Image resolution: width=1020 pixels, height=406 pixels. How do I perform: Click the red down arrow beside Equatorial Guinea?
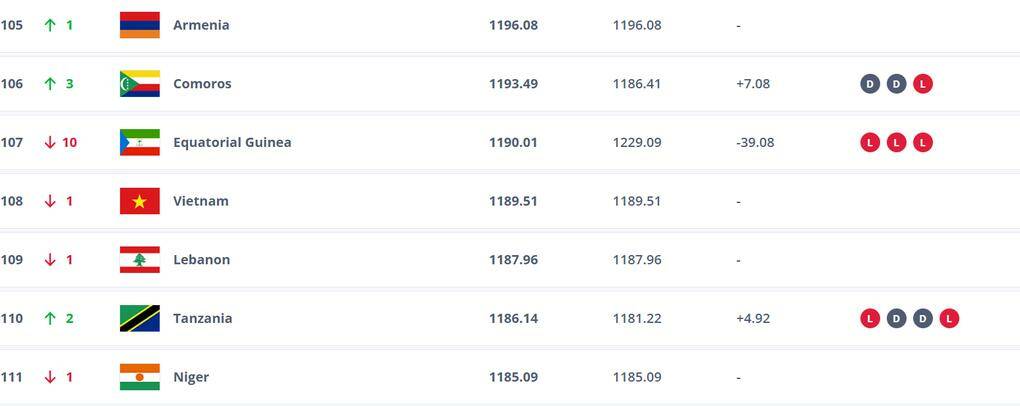(49, 142)
